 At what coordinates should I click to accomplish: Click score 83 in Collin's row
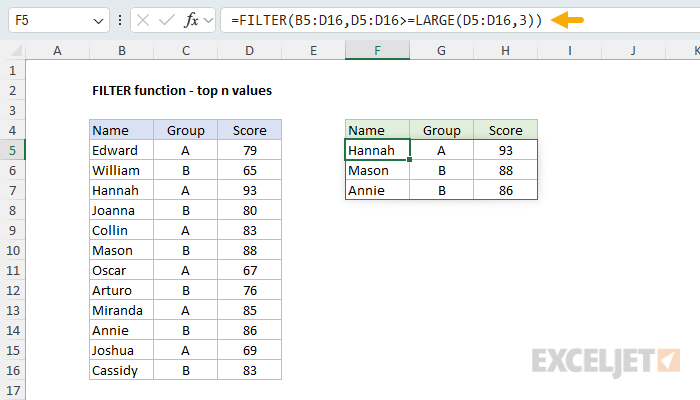pyautogui.click(x=250, y=230)
